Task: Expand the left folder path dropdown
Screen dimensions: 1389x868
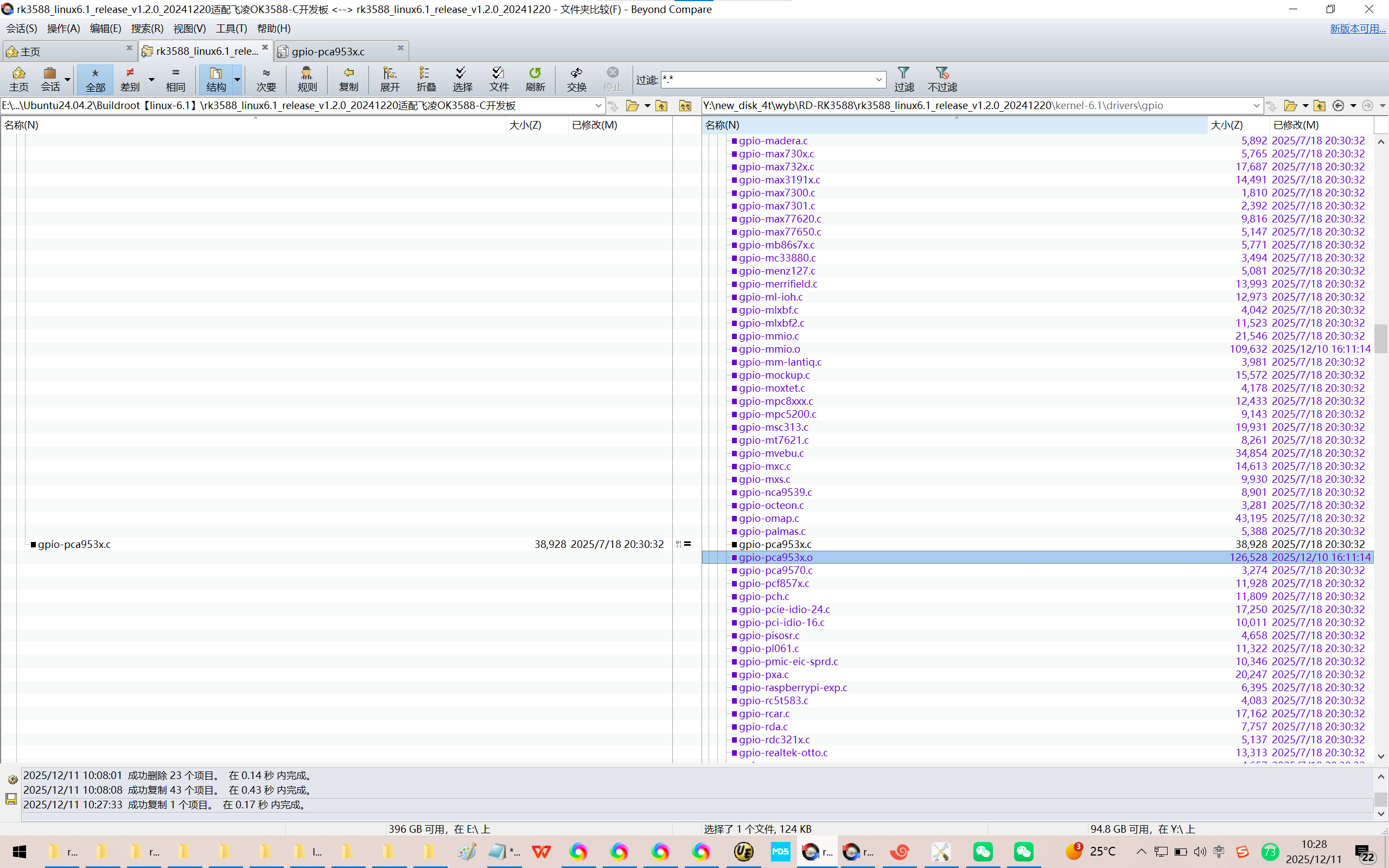Action: (598, 106)
